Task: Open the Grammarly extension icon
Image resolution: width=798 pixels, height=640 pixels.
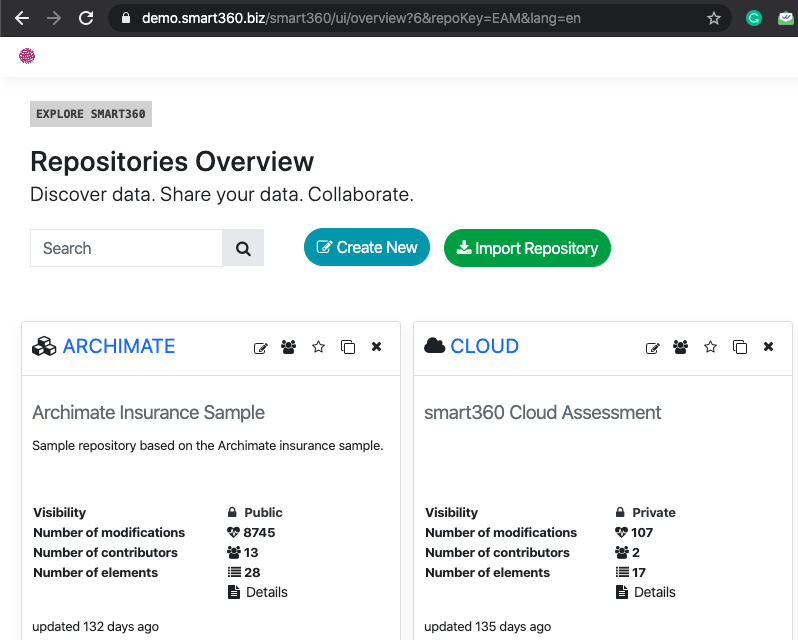Action: coord(753,18)
